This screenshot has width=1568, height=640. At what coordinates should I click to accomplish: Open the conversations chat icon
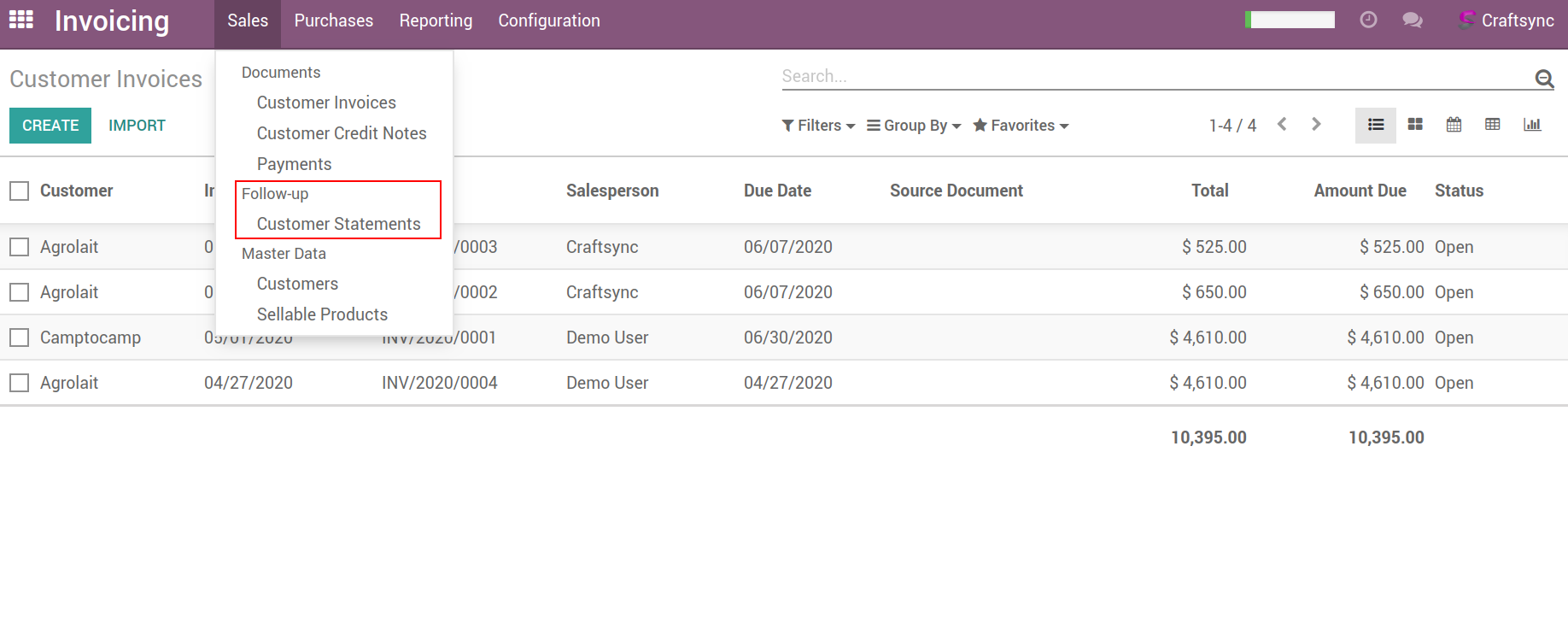[1412, 20]
